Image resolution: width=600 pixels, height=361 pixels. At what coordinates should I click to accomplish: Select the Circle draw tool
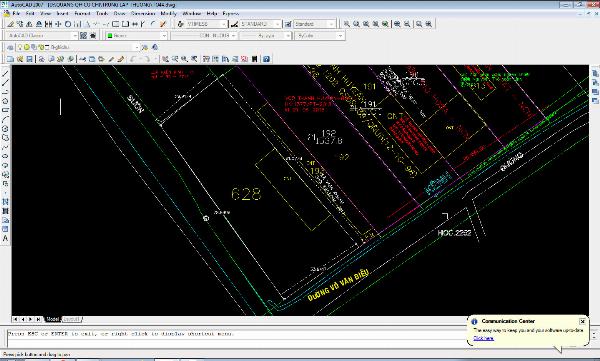point(5,129)
